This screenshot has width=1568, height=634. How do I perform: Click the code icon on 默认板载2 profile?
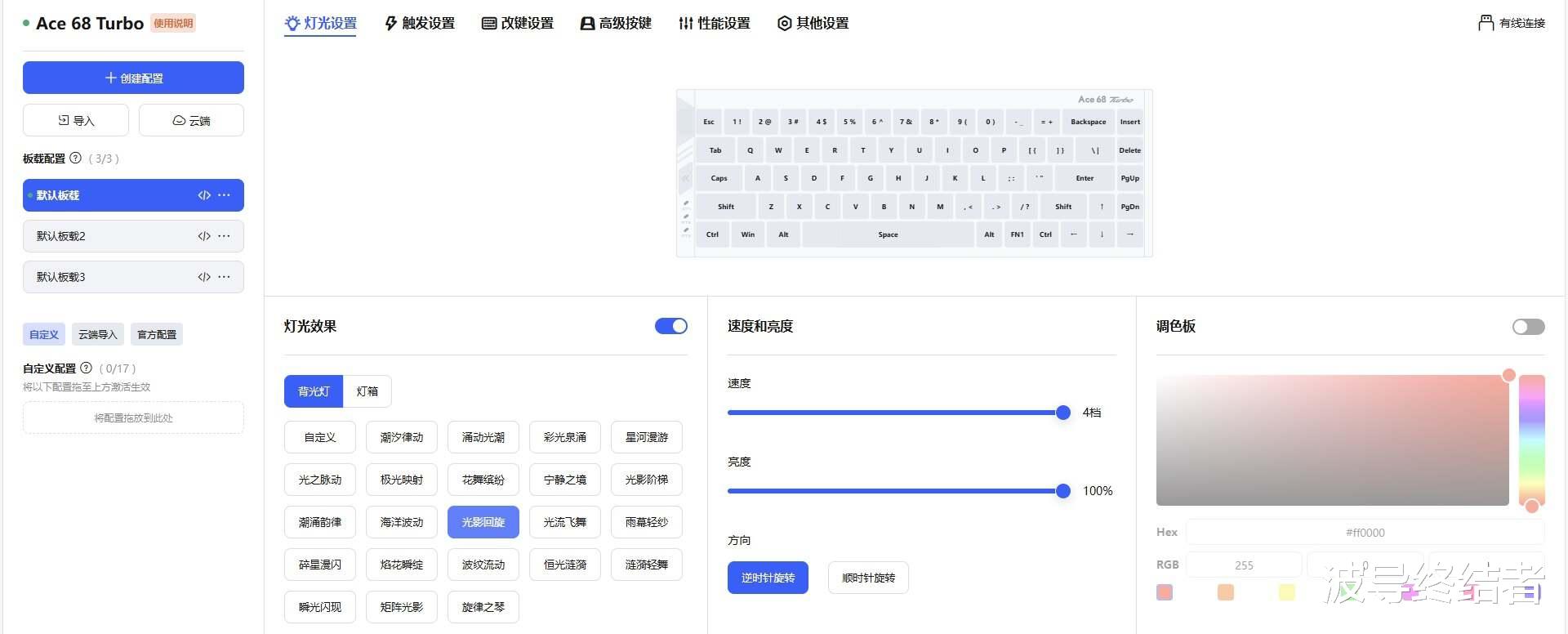(x=204, y=236)
